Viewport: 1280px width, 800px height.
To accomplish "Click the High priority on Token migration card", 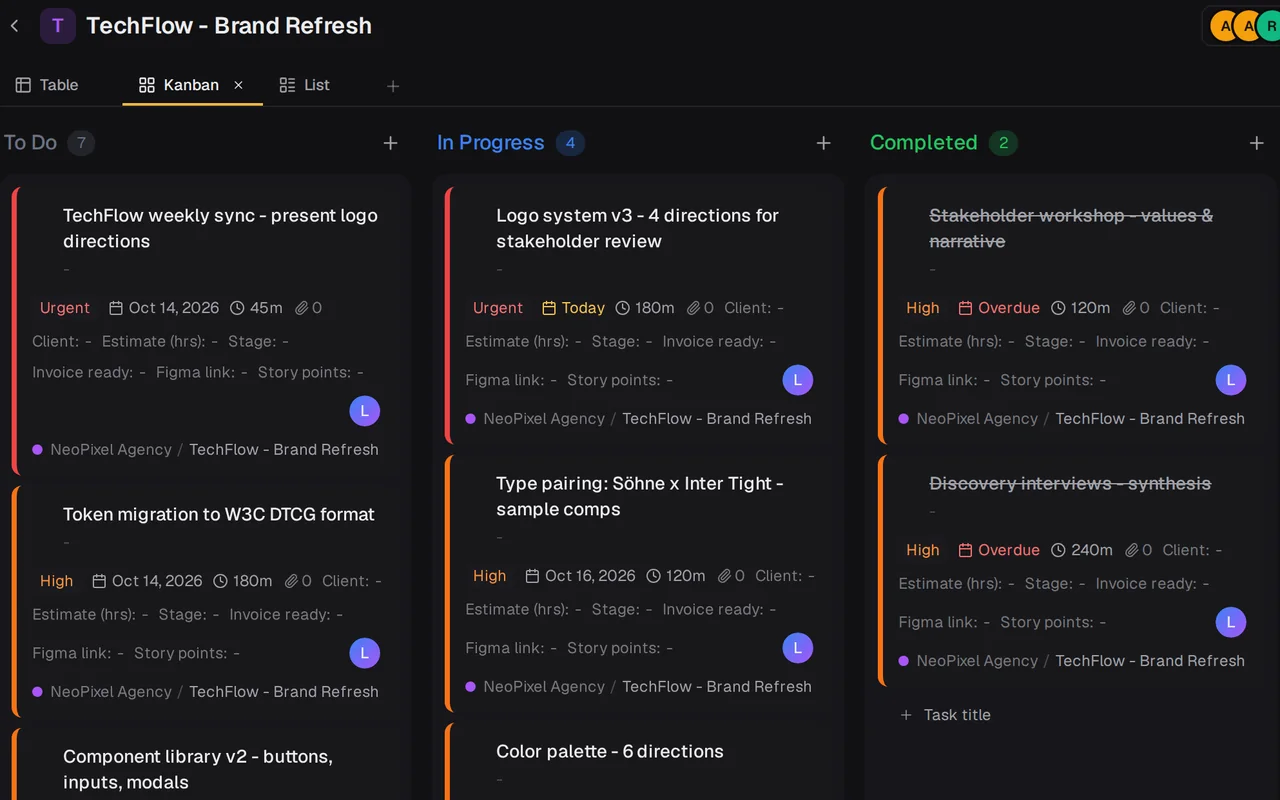I will point(56,581).
